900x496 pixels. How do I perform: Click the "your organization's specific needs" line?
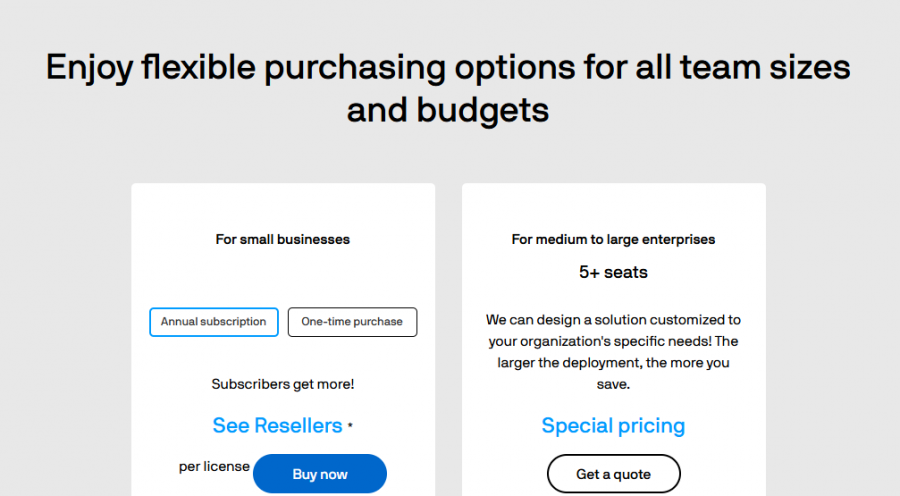click(600, 341)
